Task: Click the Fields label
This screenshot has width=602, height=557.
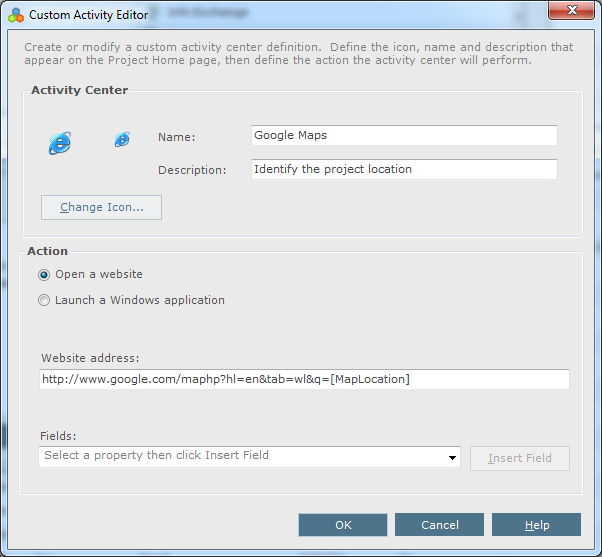Action: (58, 436)
